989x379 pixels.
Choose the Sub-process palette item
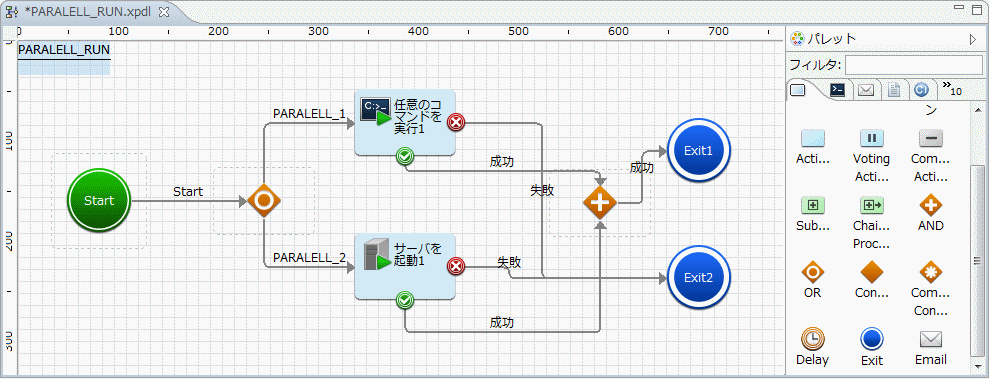point(813,214)
